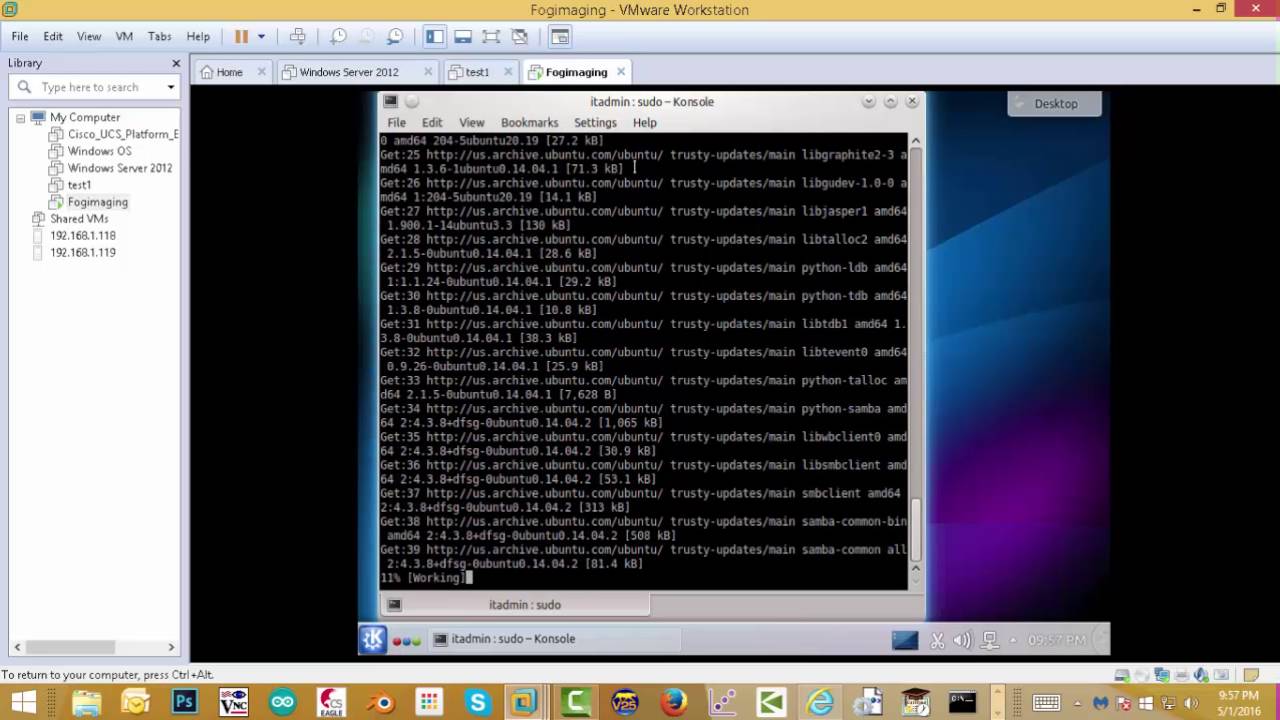Screen dimensions: 1280x720
Task: Click the KDE network tray icon
Action: 989,640
